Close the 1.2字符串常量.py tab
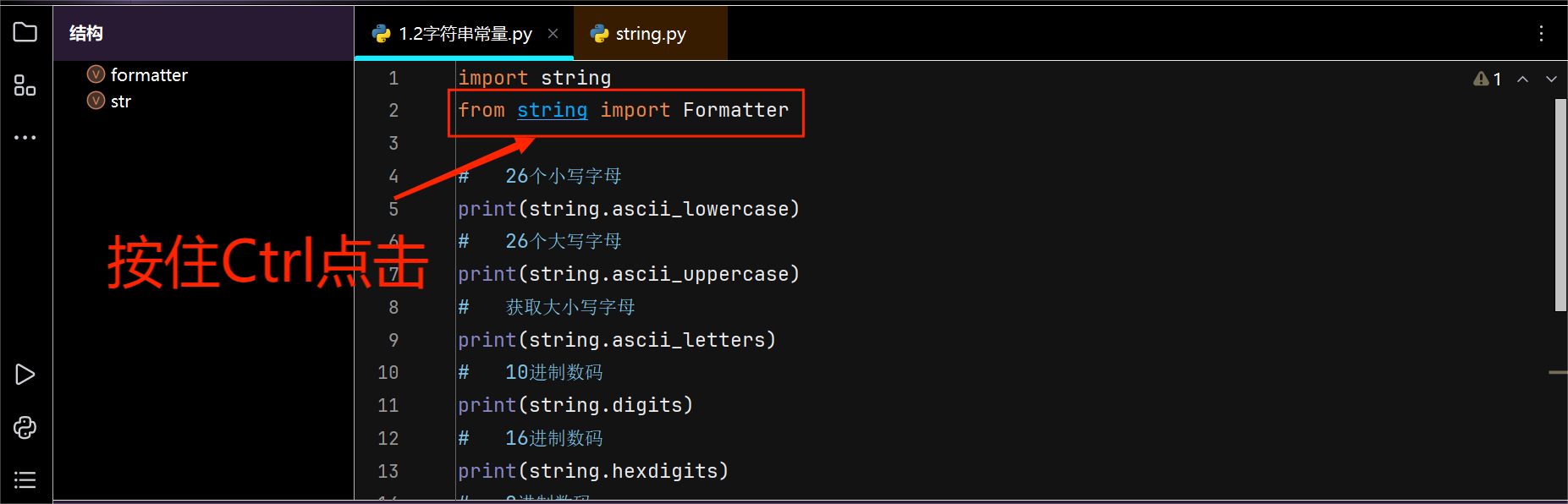This screenshot has height=504, width=1568. [553, 34]
